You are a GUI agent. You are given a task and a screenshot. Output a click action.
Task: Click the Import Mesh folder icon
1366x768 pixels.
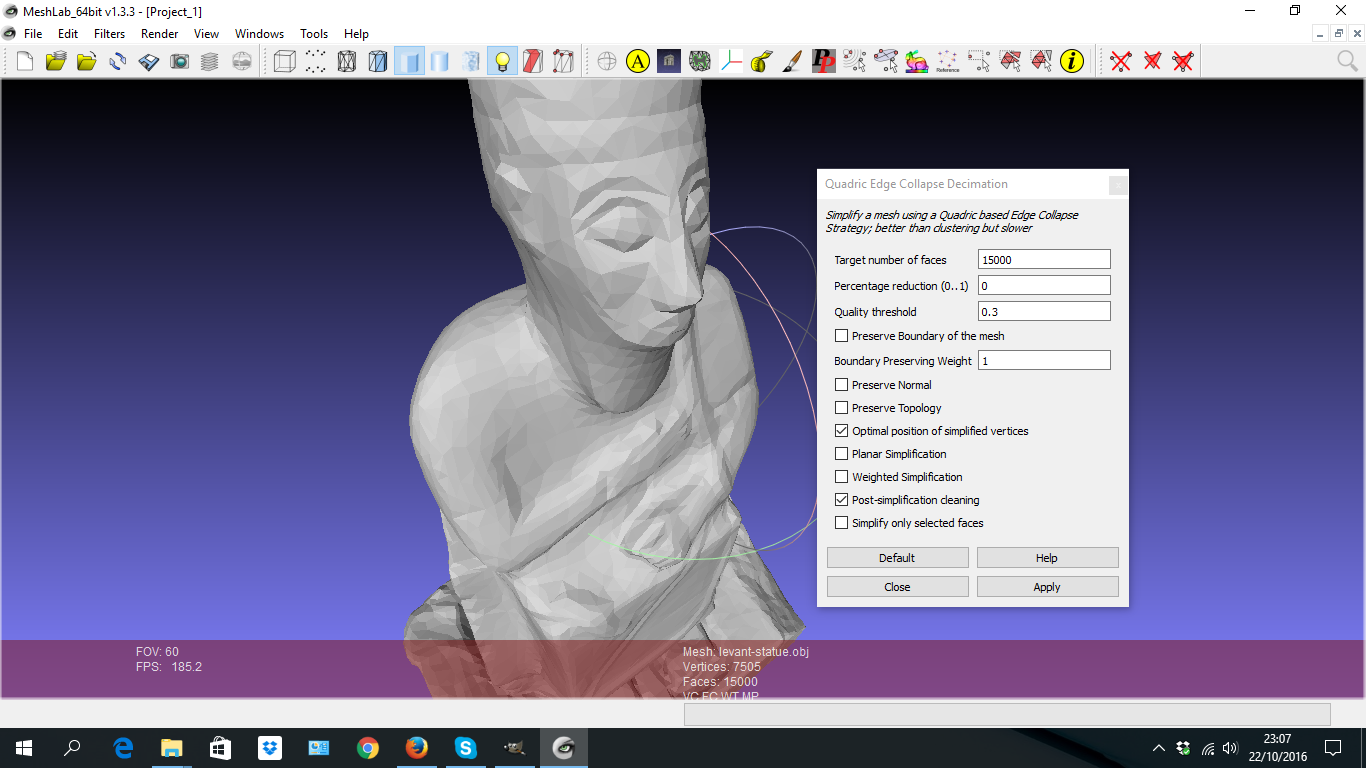click(x=86, y=62)
